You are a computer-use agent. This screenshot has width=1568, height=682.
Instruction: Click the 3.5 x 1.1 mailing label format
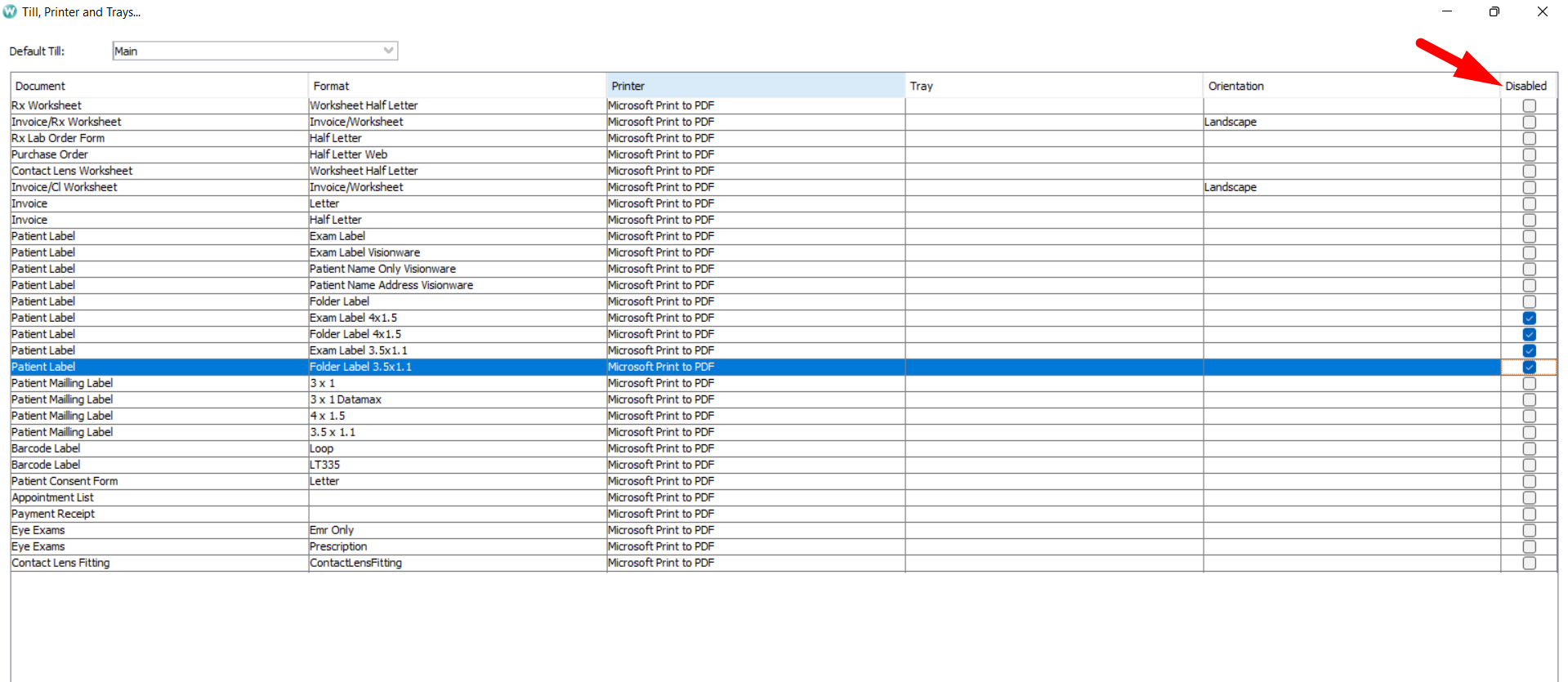(x=458, y=432)
